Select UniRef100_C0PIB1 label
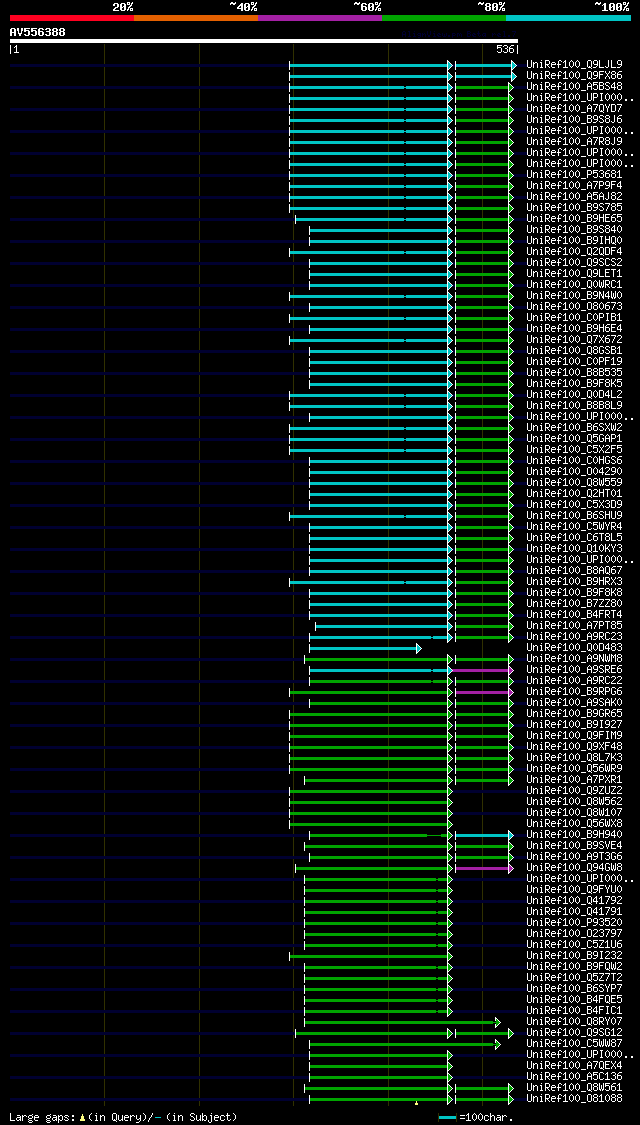The image size is (640, 1125). (574, 318)
